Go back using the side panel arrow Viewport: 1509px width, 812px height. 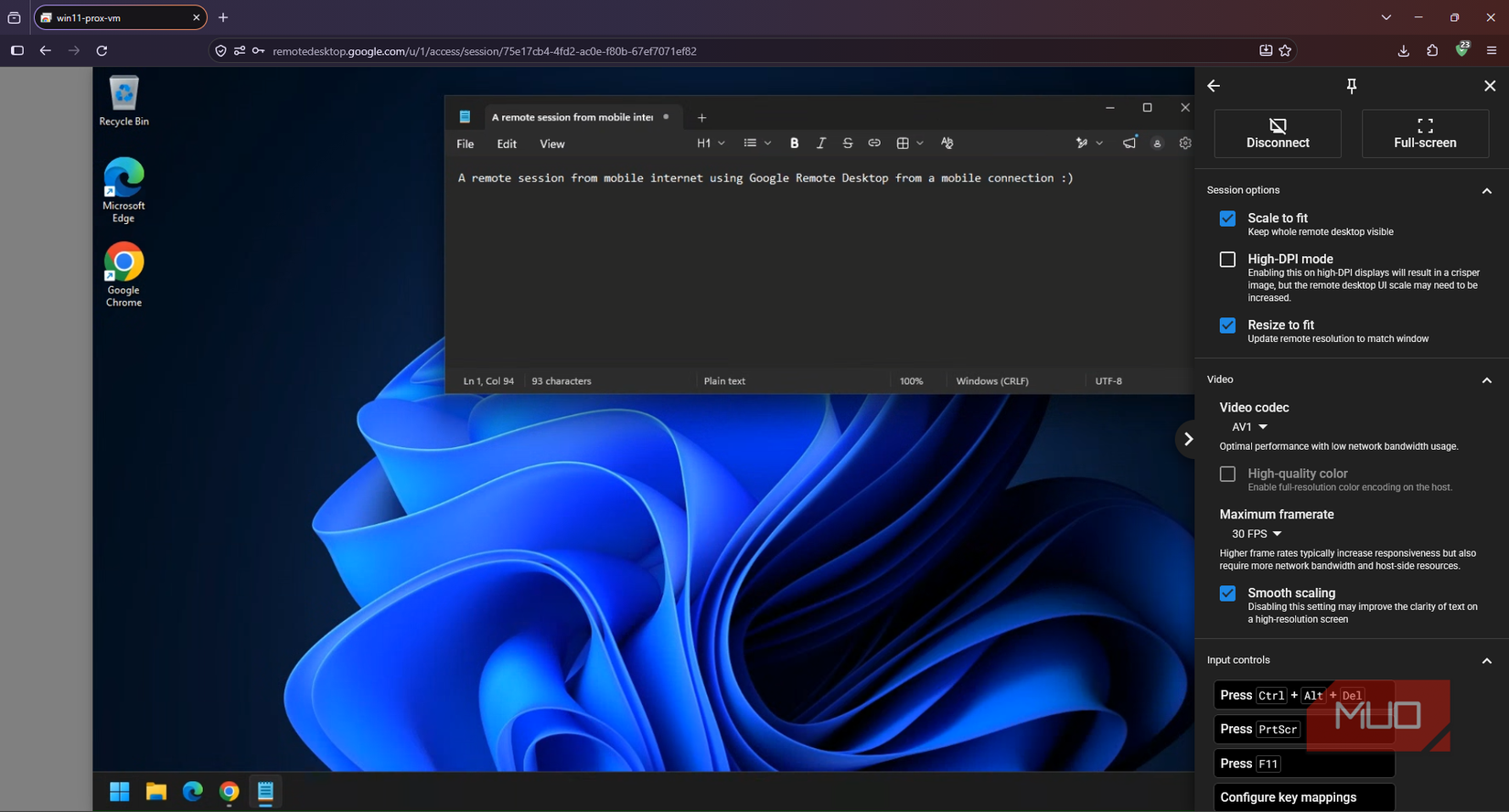pyautogui.click(x=1214, y=86)
